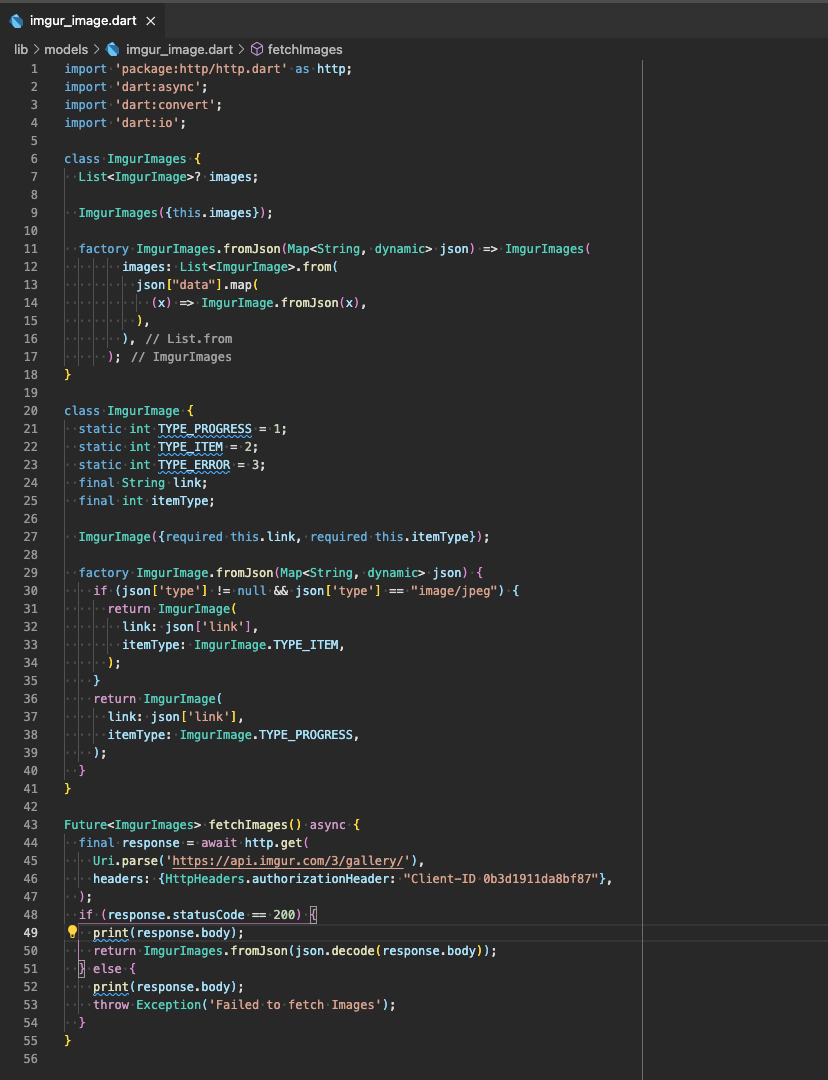Viewport: 828px width, 1080px height.
Task: Click line number 29 in the gutter
Action: pos(31,572)
